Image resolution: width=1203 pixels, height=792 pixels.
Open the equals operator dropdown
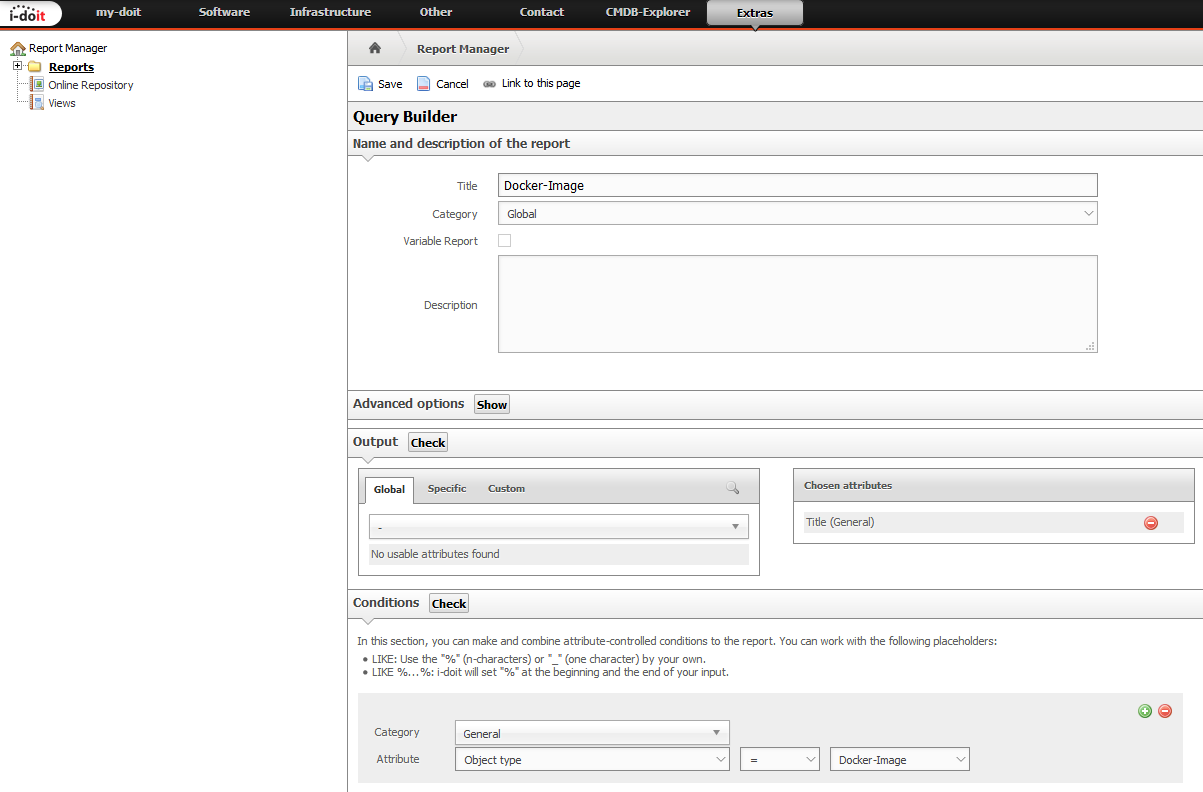point(780,760)
